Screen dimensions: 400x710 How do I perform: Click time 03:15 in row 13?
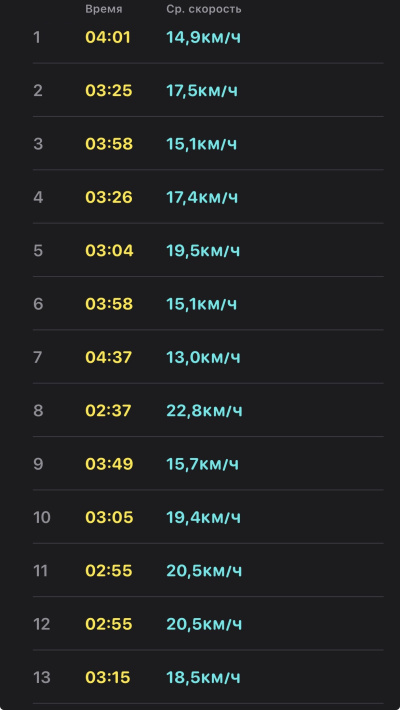tap(108, 678)
